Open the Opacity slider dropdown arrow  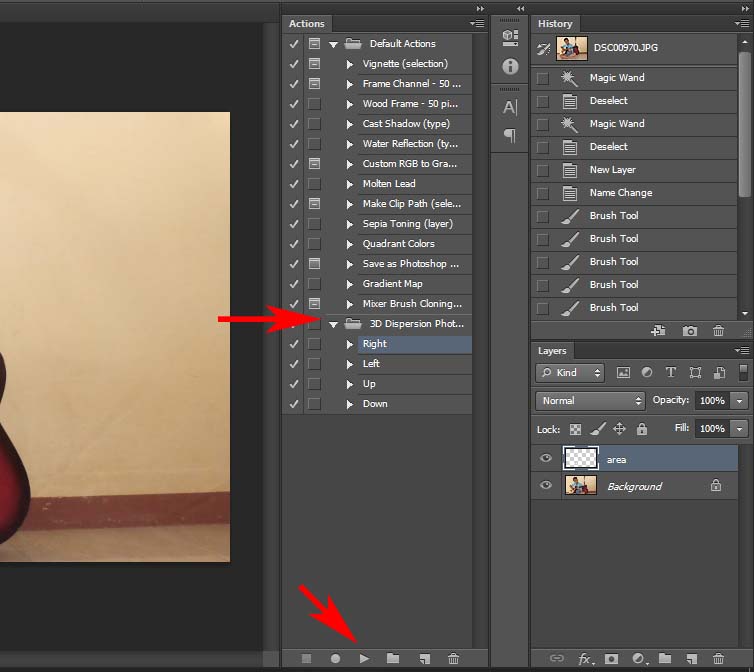click(x=739, y=400)
